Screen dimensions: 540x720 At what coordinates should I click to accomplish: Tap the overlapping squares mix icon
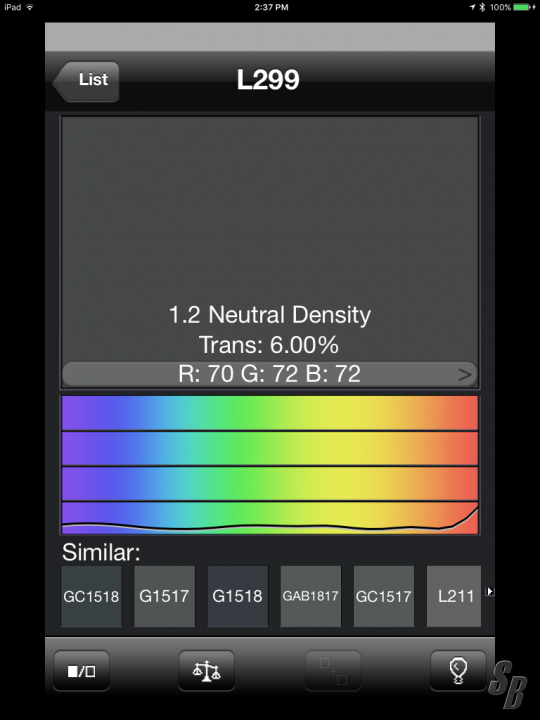333,671
